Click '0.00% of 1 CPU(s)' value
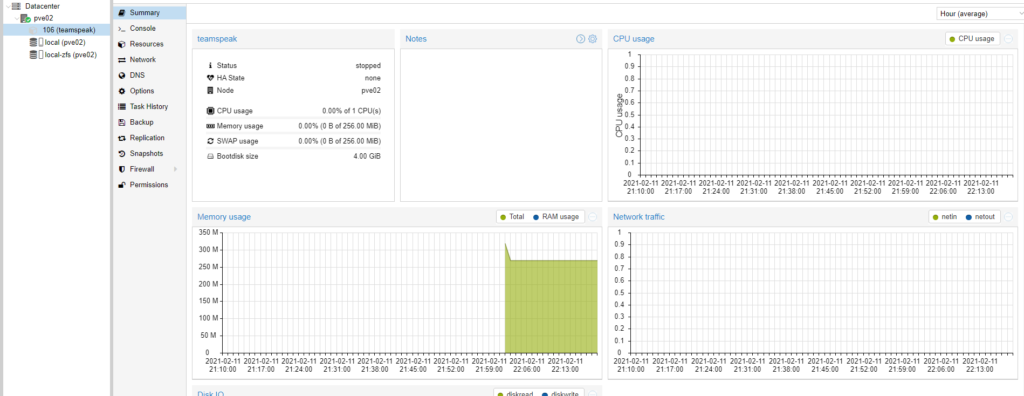The width and height of the screenshot is (1024, 396). point(351,111)
